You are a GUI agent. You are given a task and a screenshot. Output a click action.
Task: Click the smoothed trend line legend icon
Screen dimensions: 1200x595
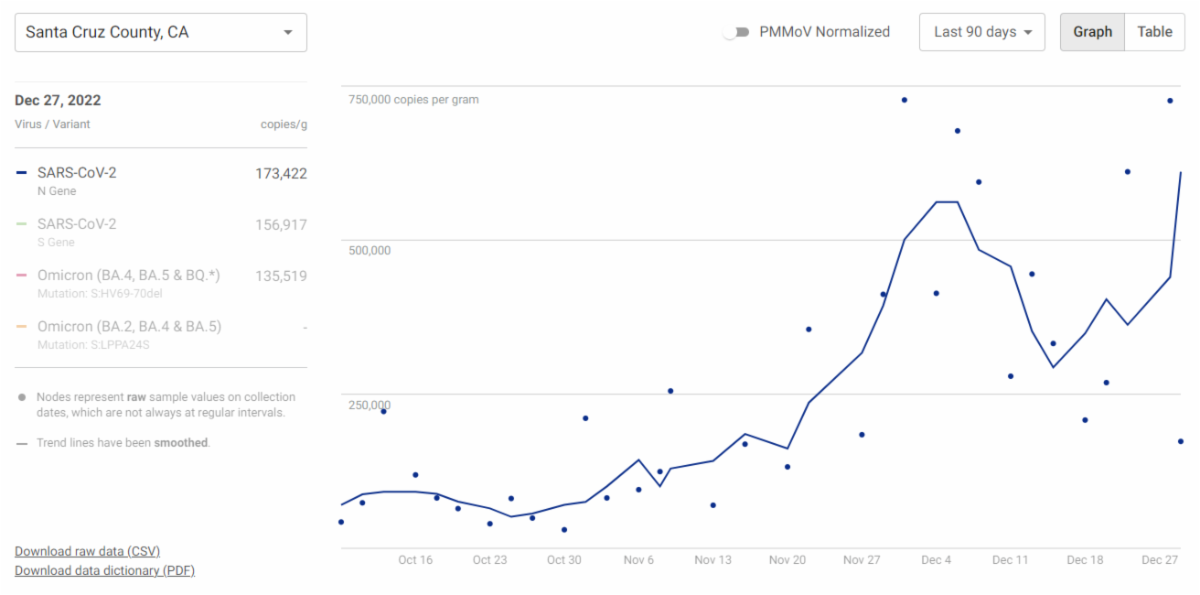click(22, 443)
